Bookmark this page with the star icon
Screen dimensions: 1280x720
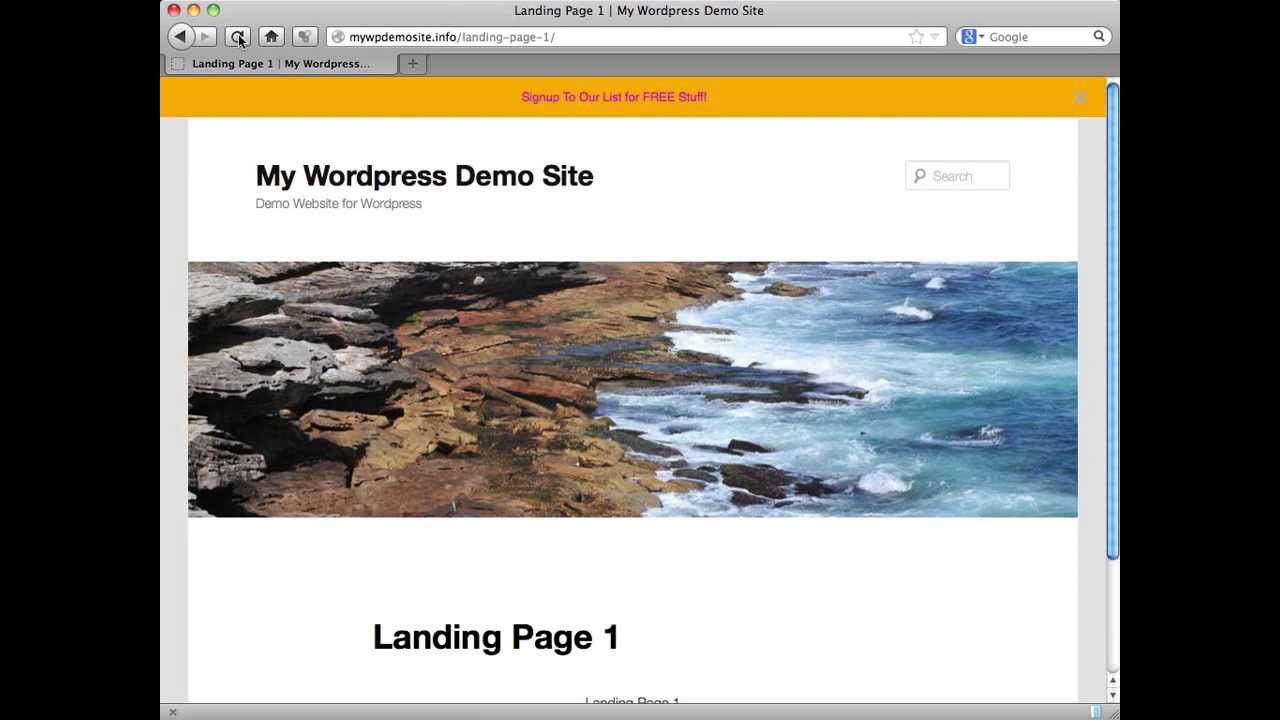[x=916, y=37]
